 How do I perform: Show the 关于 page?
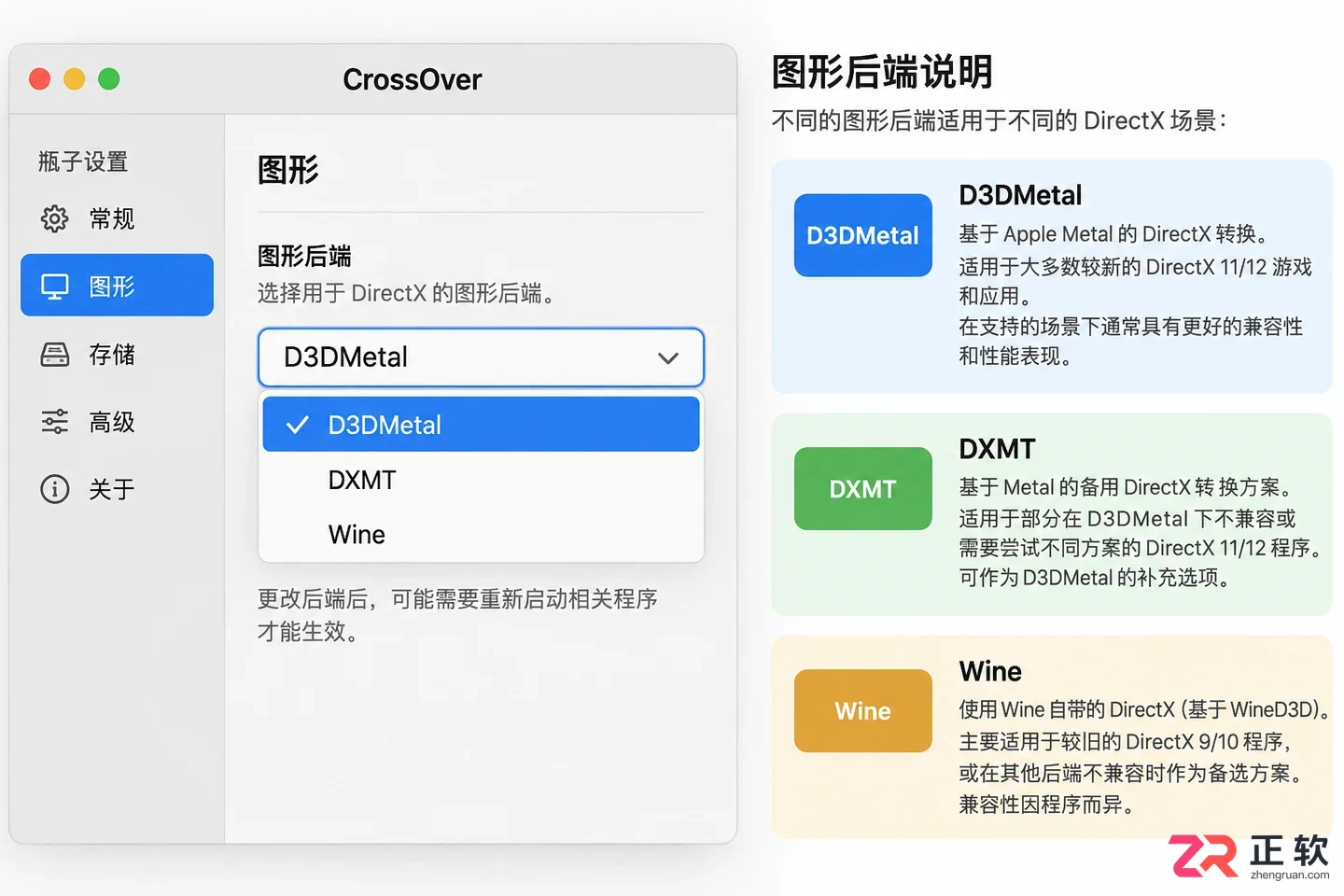tap(117, 489)
